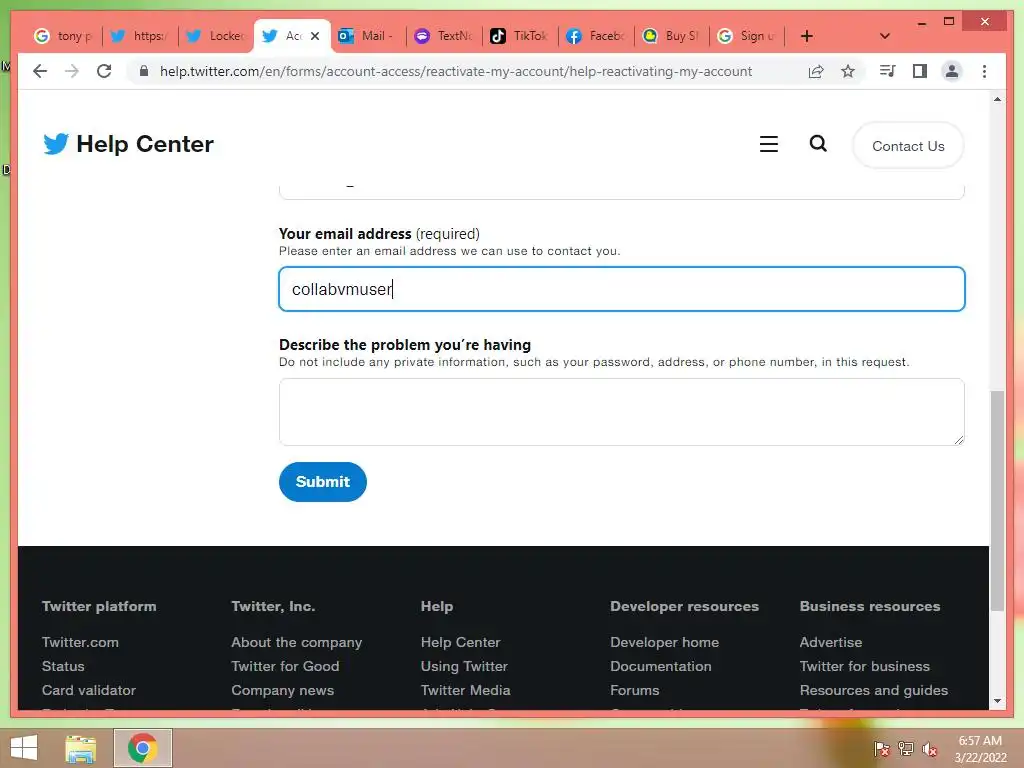The image size is (1024, 768).
Task: Open the Company news link
Action: [283, 690]
